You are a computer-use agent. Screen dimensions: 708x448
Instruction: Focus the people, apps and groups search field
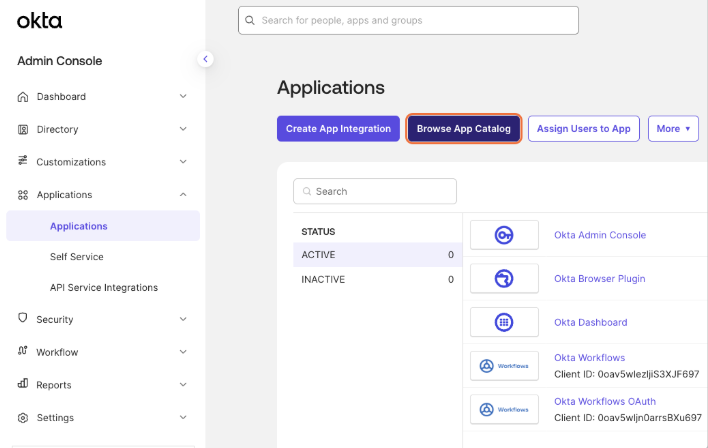tap(408, 20)
